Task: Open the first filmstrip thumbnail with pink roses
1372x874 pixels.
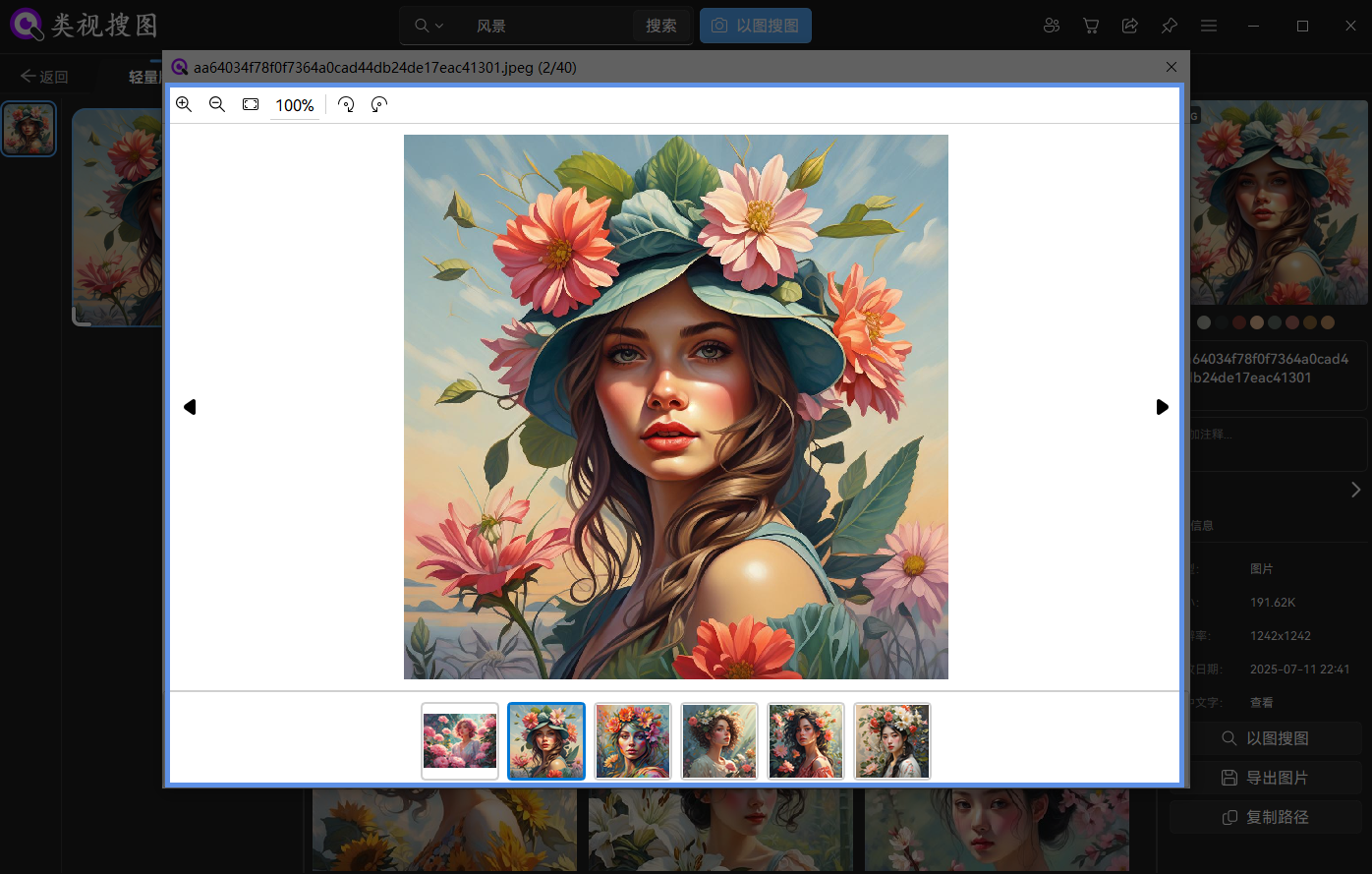Action: click(x=460, y=741)
